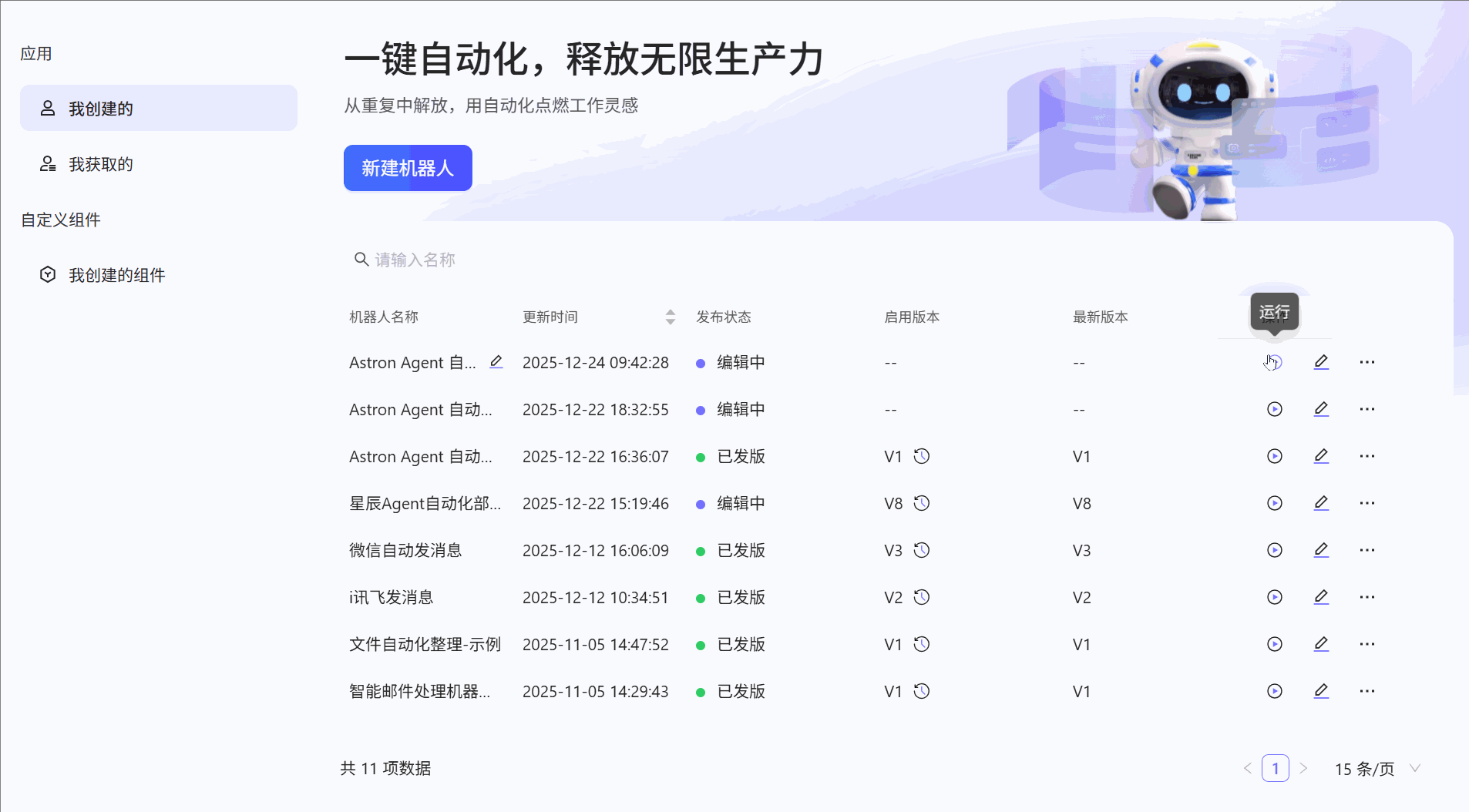Click the 启用版本 column header

[912, 317]
